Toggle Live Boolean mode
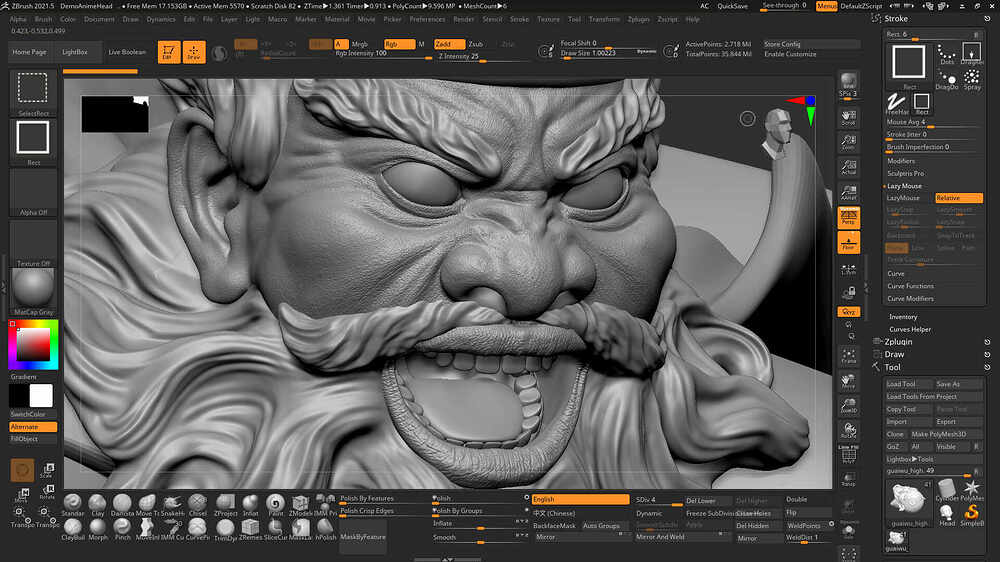Viewport: 1000px width, 562px height. tap(127, 52)
